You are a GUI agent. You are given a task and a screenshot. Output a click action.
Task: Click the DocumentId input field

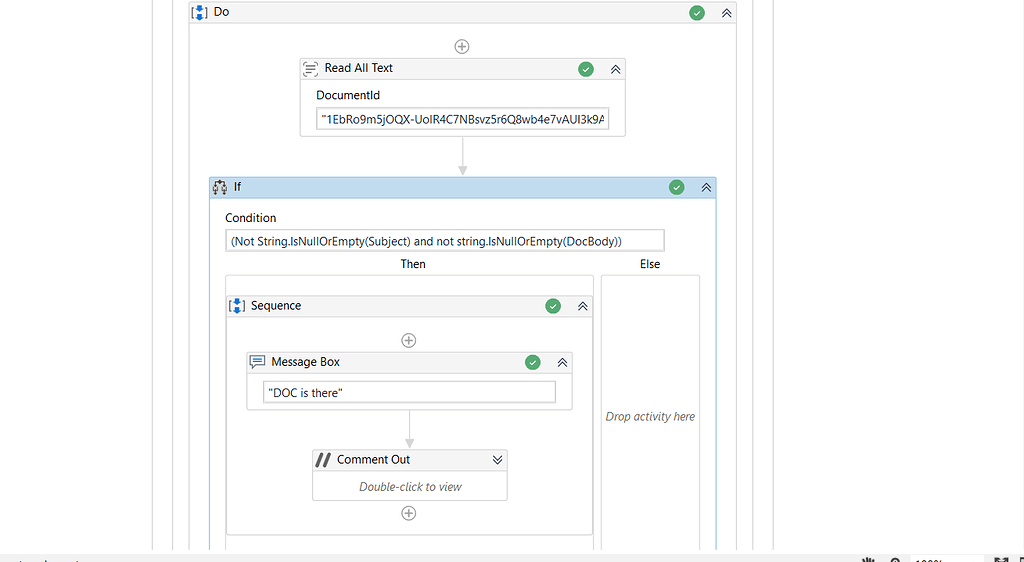[x=462, y=120]
